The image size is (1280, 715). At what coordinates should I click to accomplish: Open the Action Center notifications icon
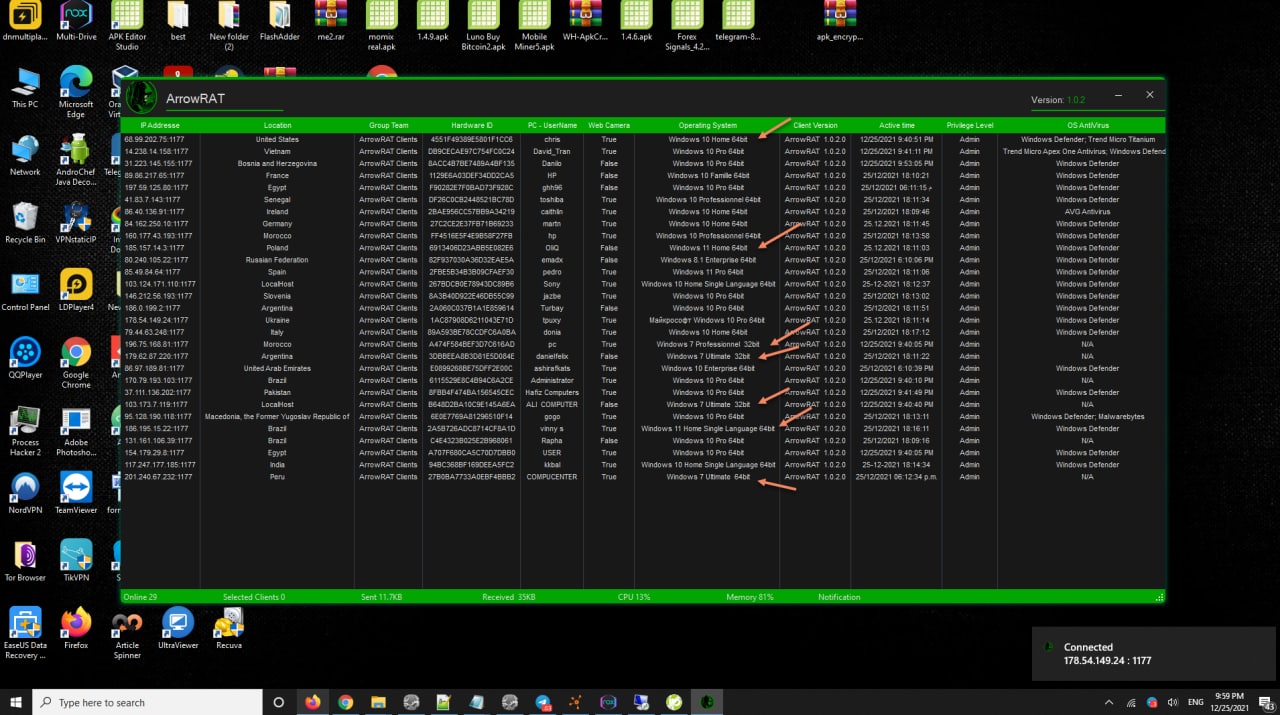[1264, 702]
